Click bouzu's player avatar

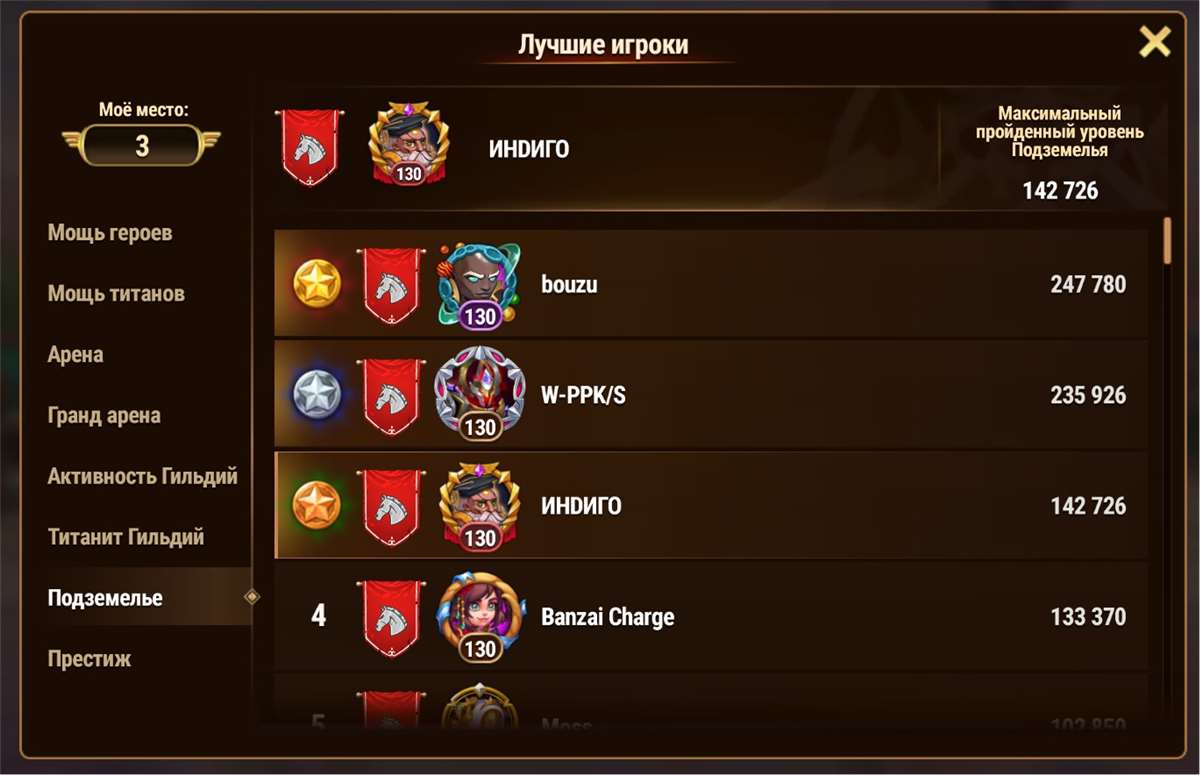(x=480, y=285)
